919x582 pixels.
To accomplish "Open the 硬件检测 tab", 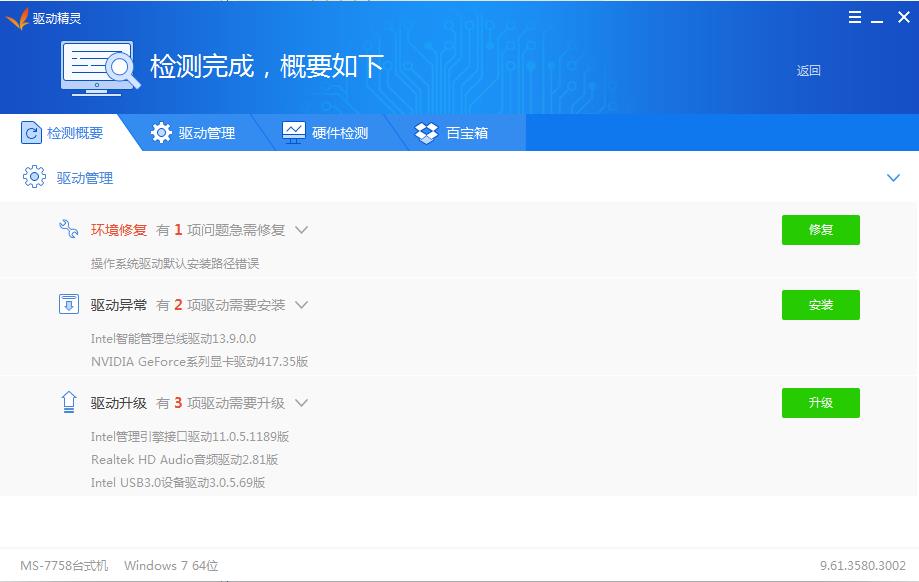I will 326,133.
